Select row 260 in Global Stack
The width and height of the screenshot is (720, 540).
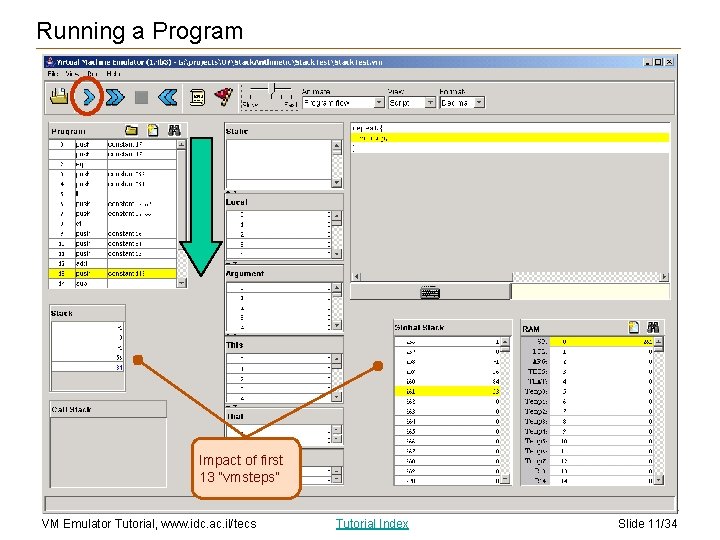pyautogui.click(x=447, y=382)
